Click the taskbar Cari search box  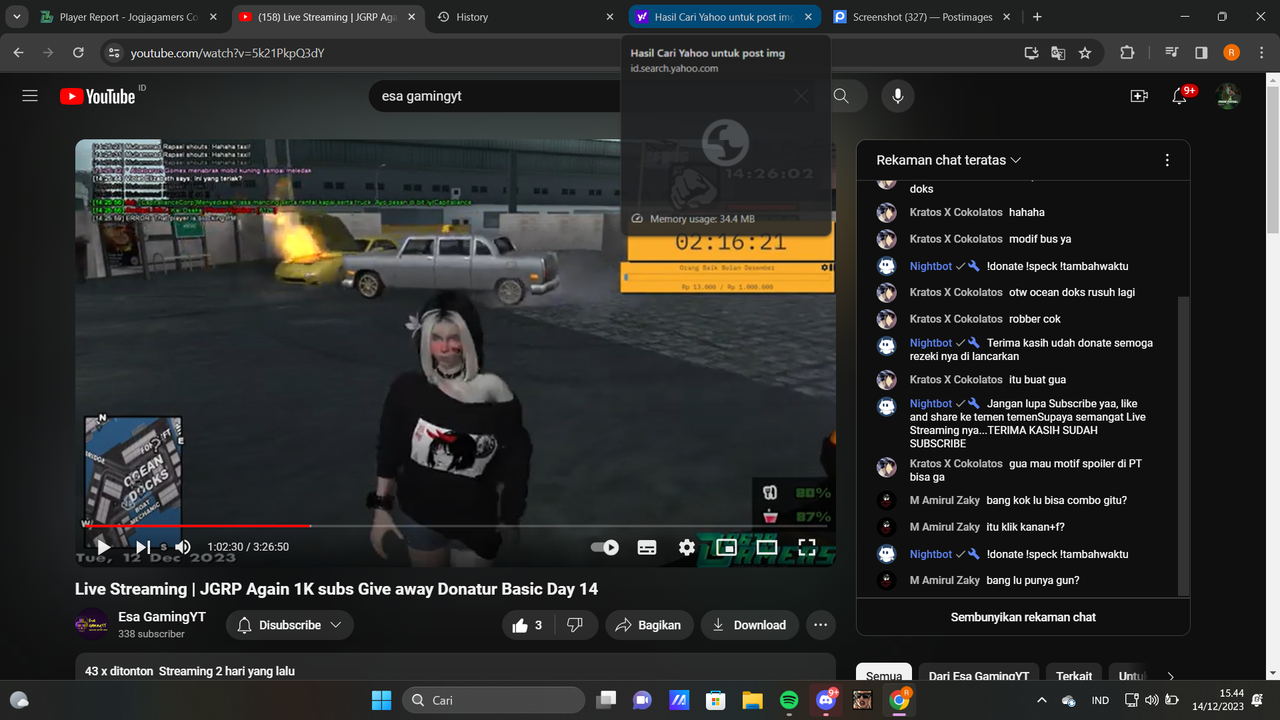click(x=492, y=700)
